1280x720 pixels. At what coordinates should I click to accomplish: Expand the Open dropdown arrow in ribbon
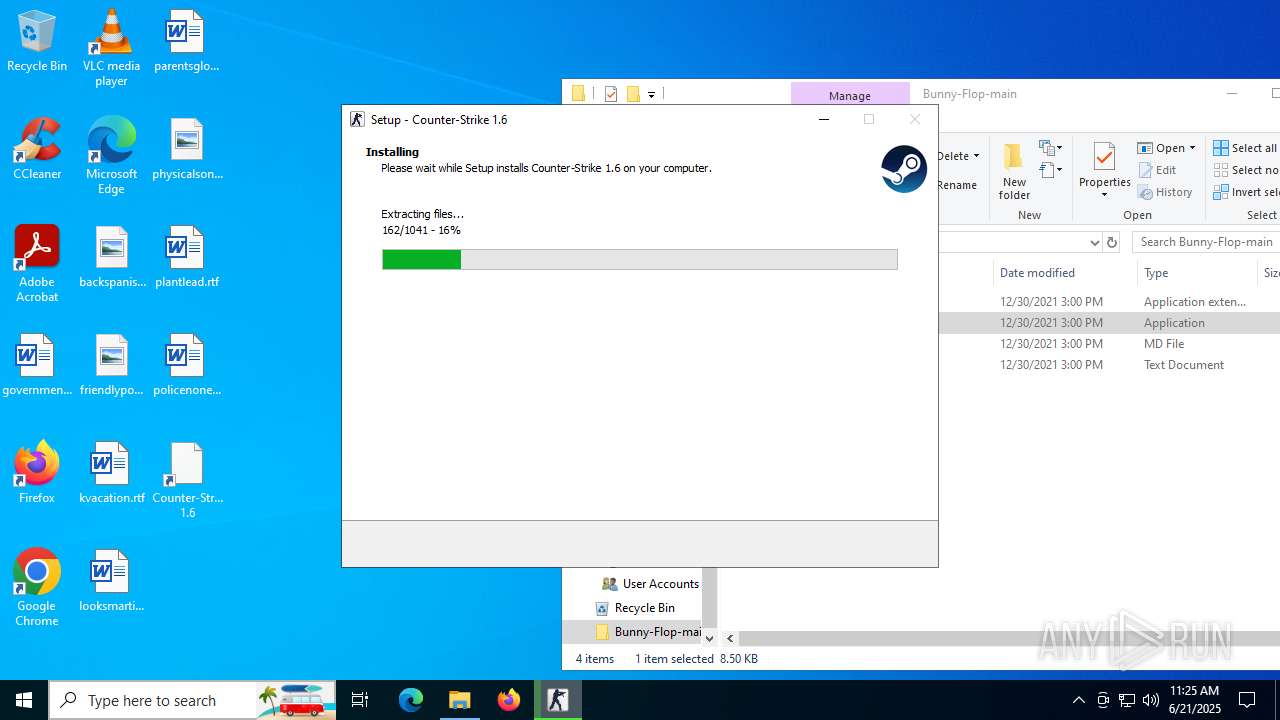pyautogui.click(x=1192, y=148)
